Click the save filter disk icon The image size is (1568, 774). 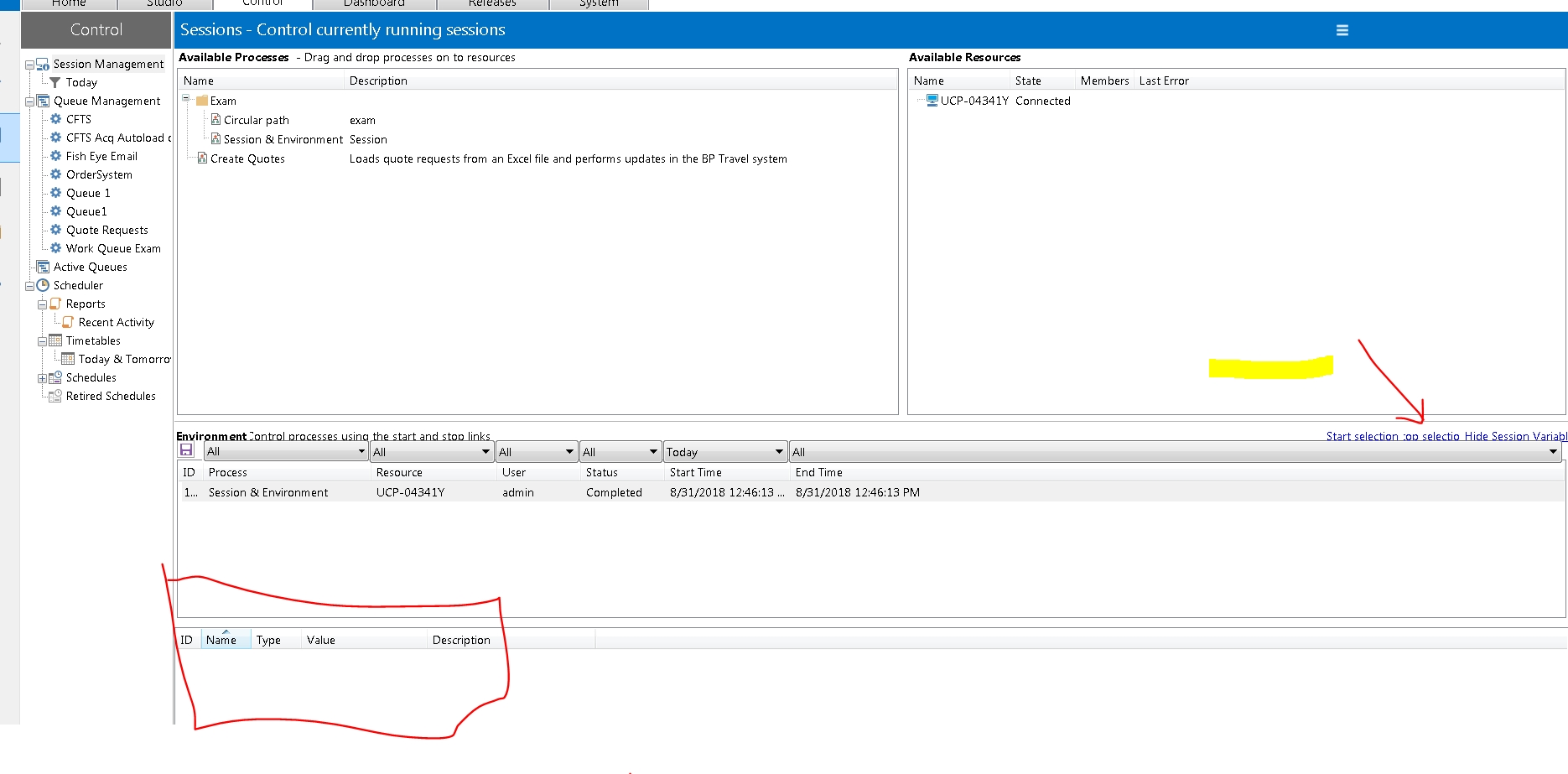point(186,450)
